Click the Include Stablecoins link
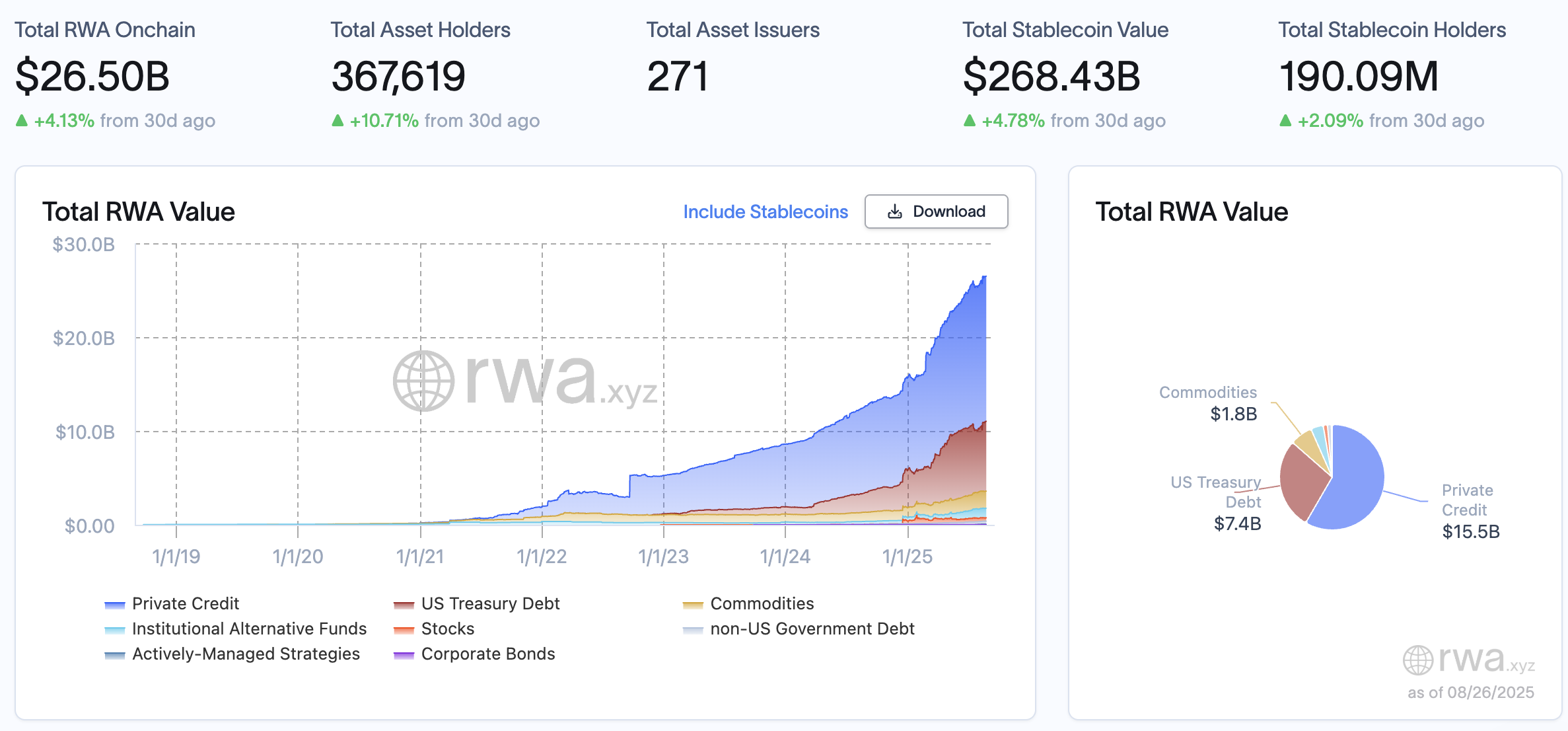The image size is (1568, 731). 765,212
